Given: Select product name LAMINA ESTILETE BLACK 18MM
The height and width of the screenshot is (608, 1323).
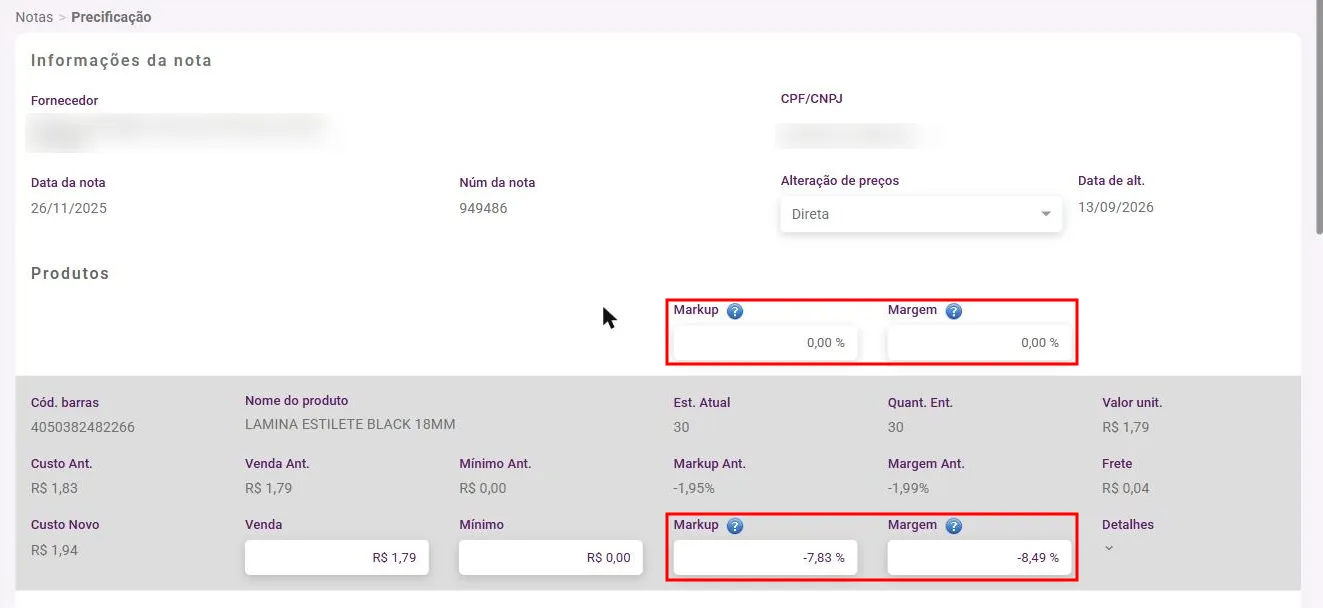Looking at the screenshot, I should [350, 424].
